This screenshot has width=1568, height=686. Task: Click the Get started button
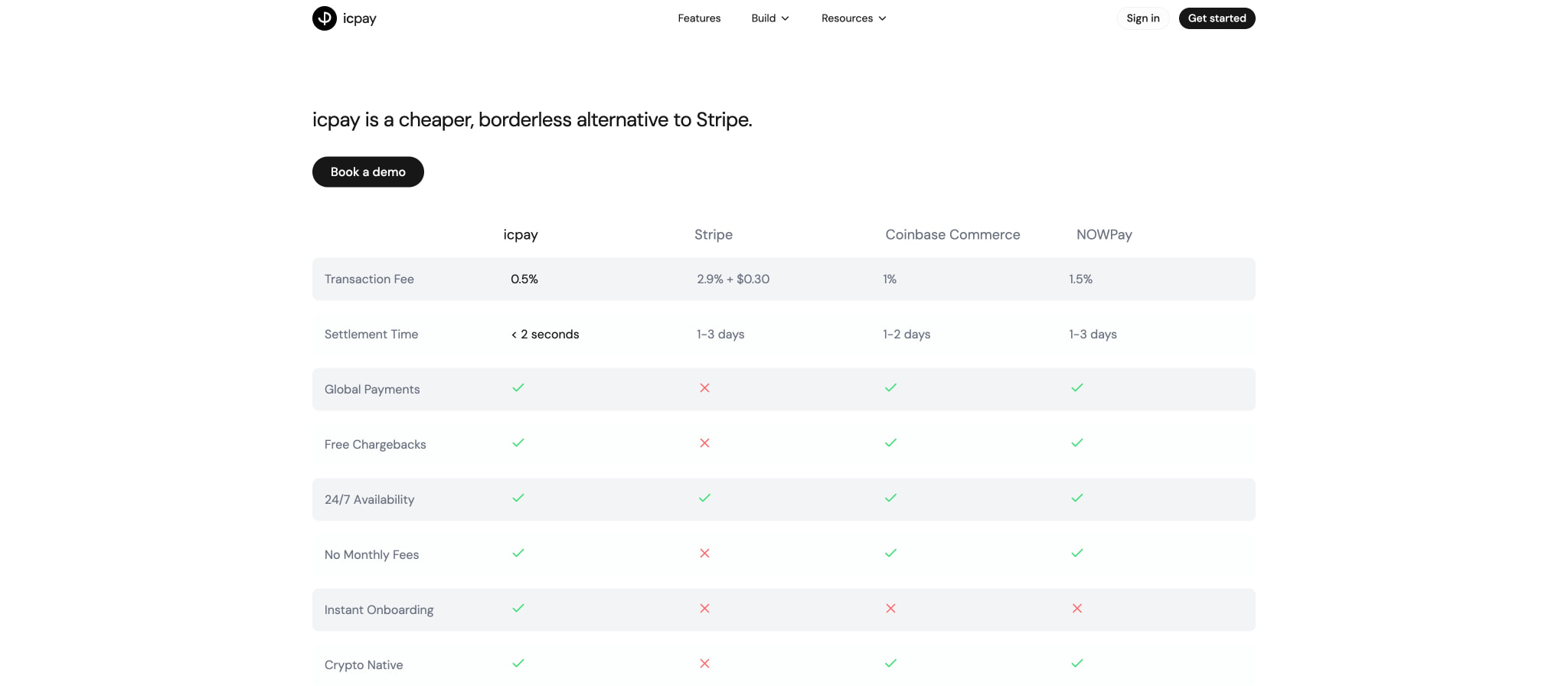click(x=1217, y=18)
